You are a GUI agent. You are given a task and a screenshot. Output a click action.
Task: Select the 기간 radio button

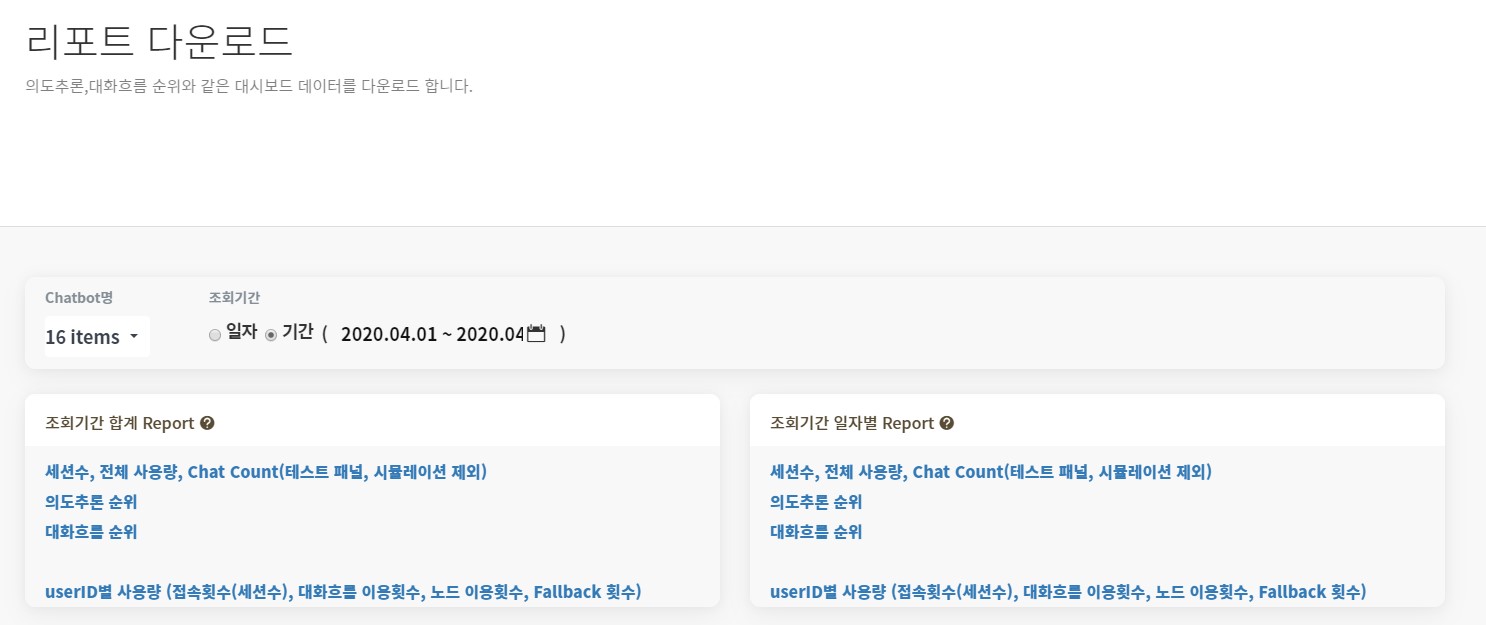click(270, 336)
